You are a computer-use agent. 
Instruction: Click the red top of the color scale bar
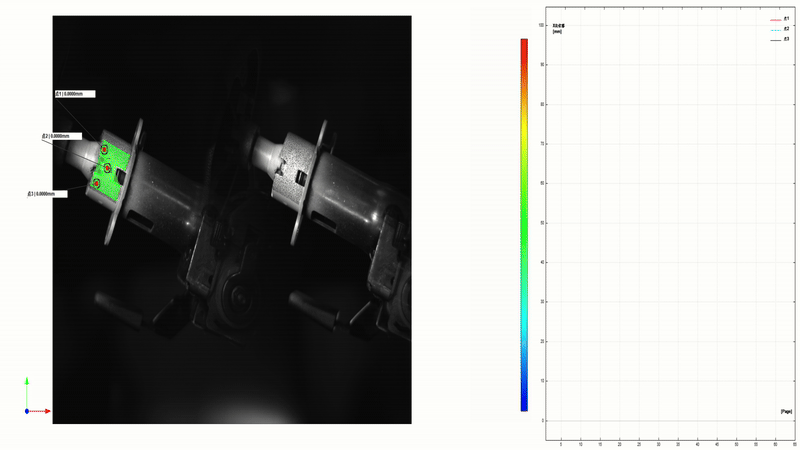[x=524, y=45]
